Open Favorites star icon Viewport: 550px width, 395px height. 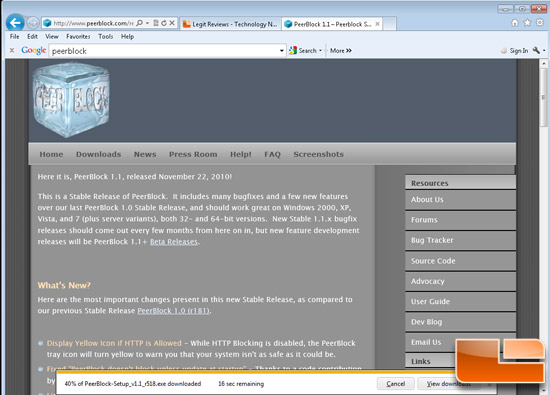[x=527, y=23]
